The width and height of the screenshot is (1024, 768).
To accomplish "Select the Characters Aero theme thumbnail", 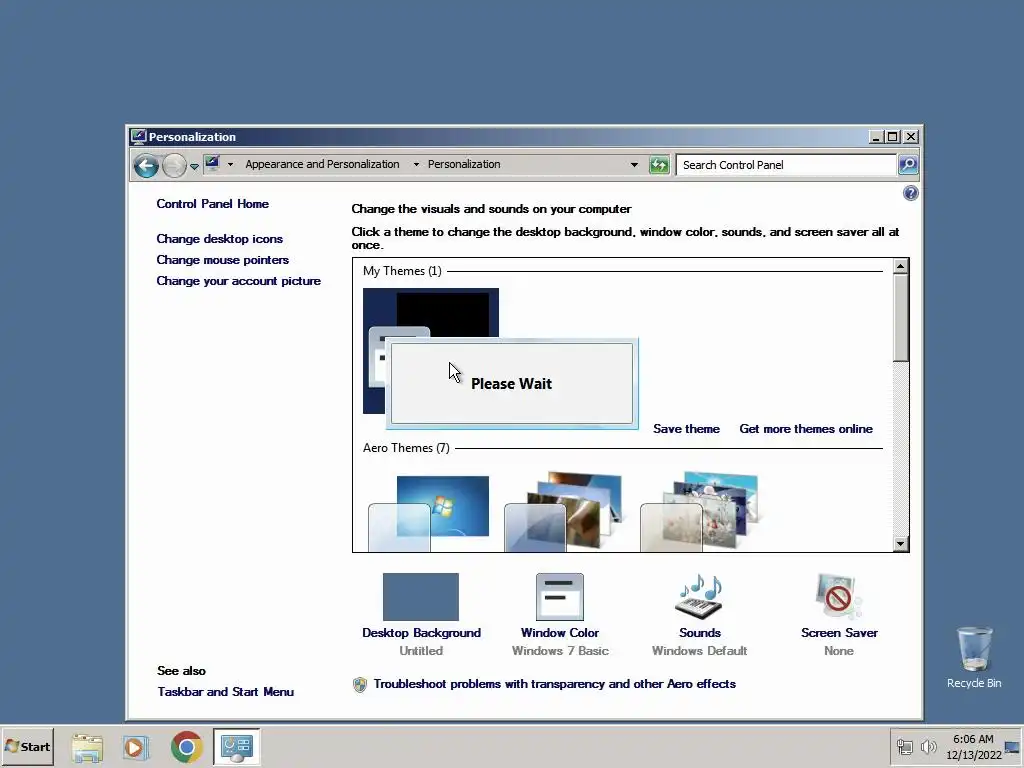I will coord(699,512).
